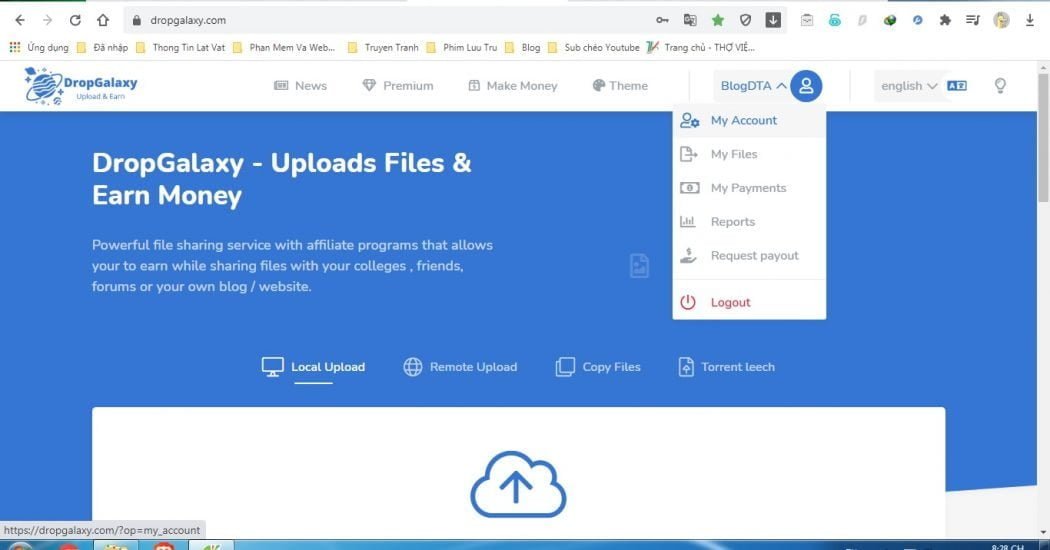Click the browser forward arrow
Screen dimensions: 1050x550
click(x=48, y=20)
